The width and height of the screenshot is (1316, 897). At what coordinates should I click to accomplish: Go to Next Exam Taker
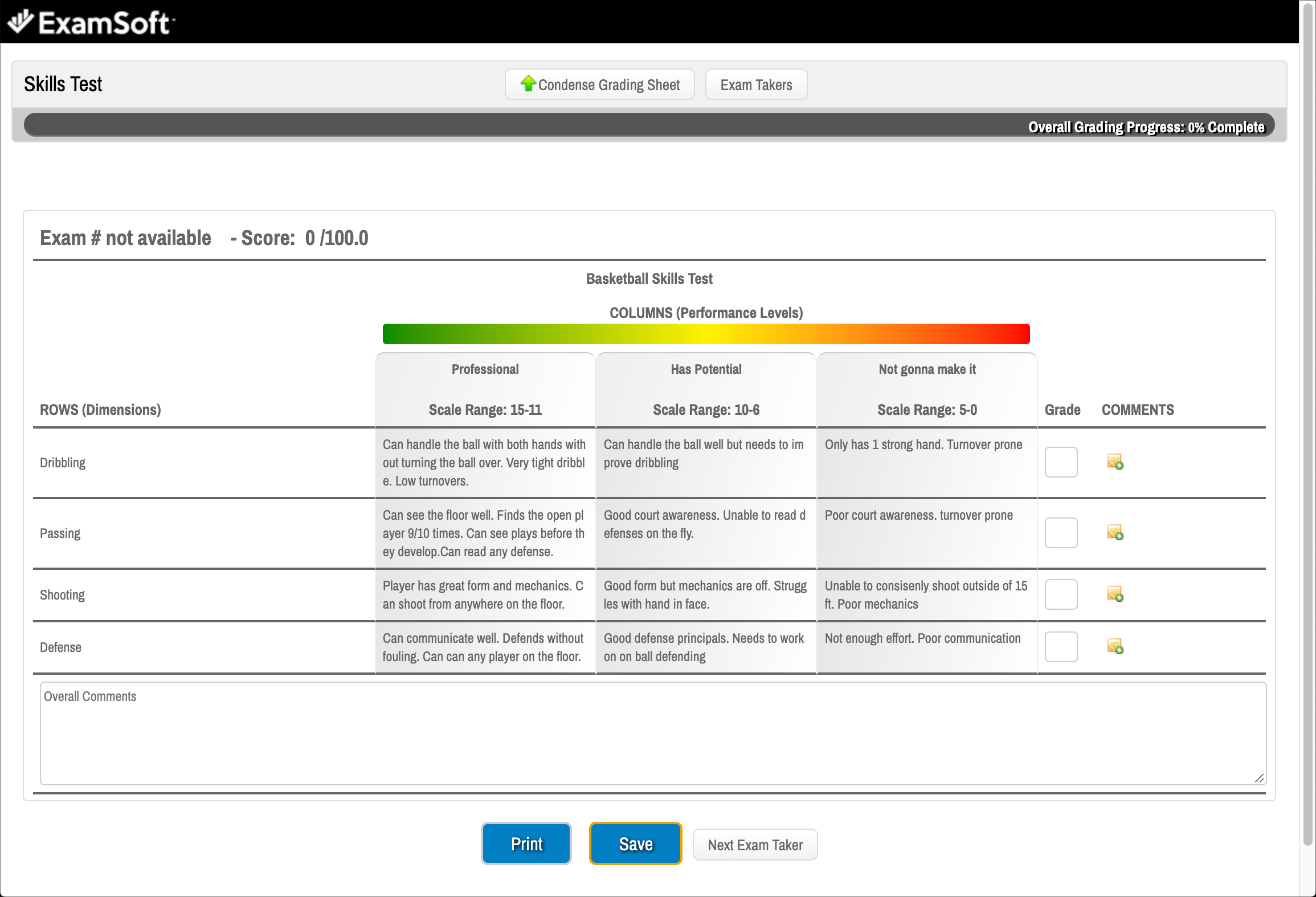pos(755,845)
